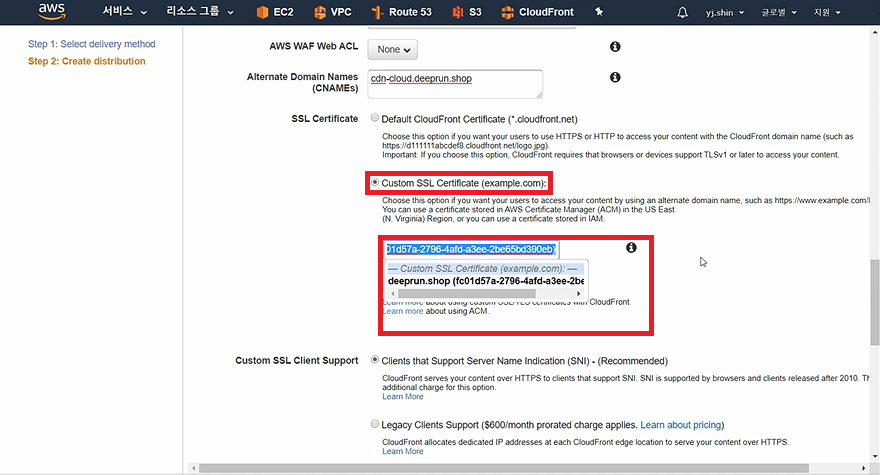Open the notifications bell

pos(682,12)
